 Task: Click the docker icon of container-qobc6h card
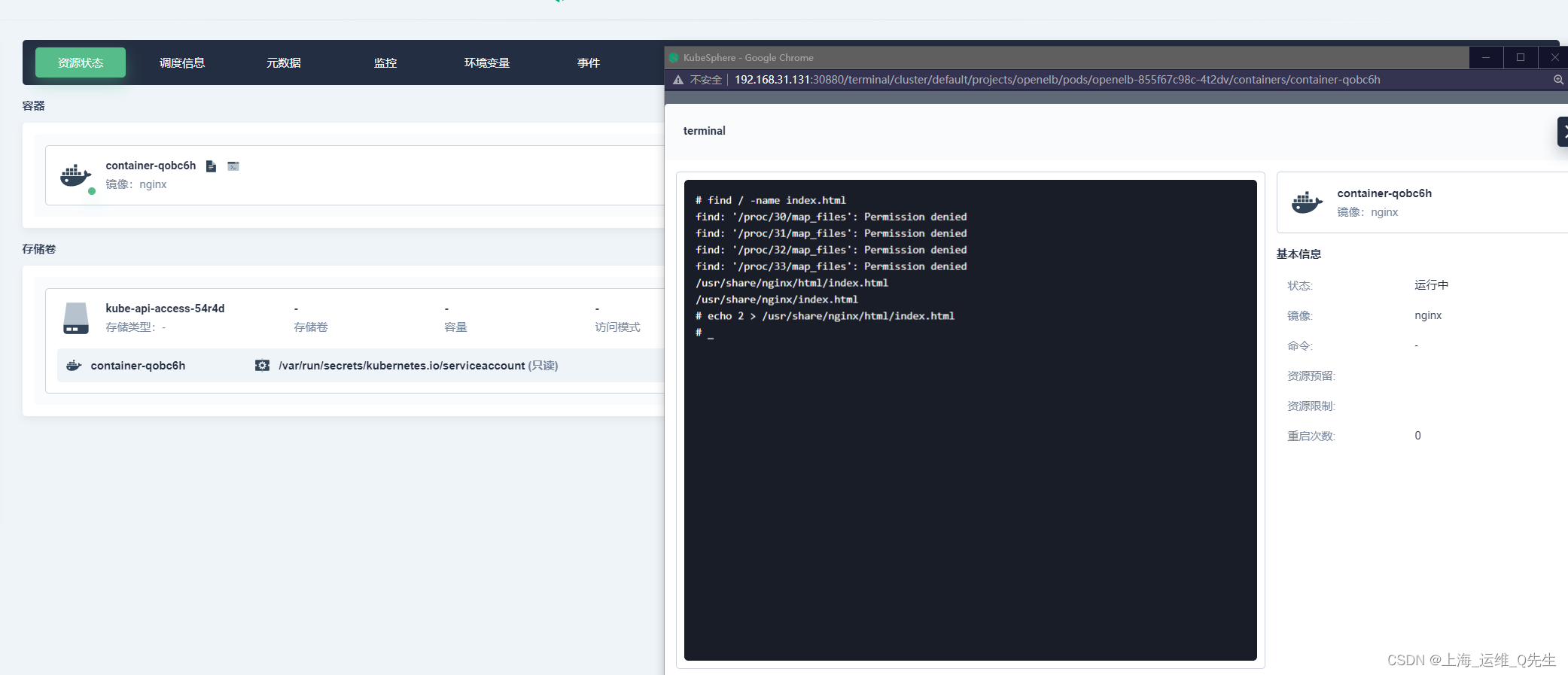pyautogui.click(x=76, y=175)
